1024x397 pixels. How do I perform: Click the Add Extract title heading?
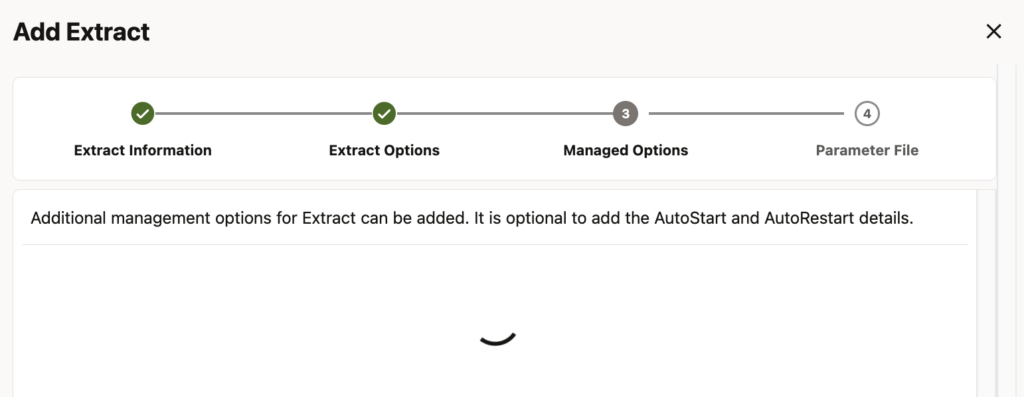coord(81,32)
